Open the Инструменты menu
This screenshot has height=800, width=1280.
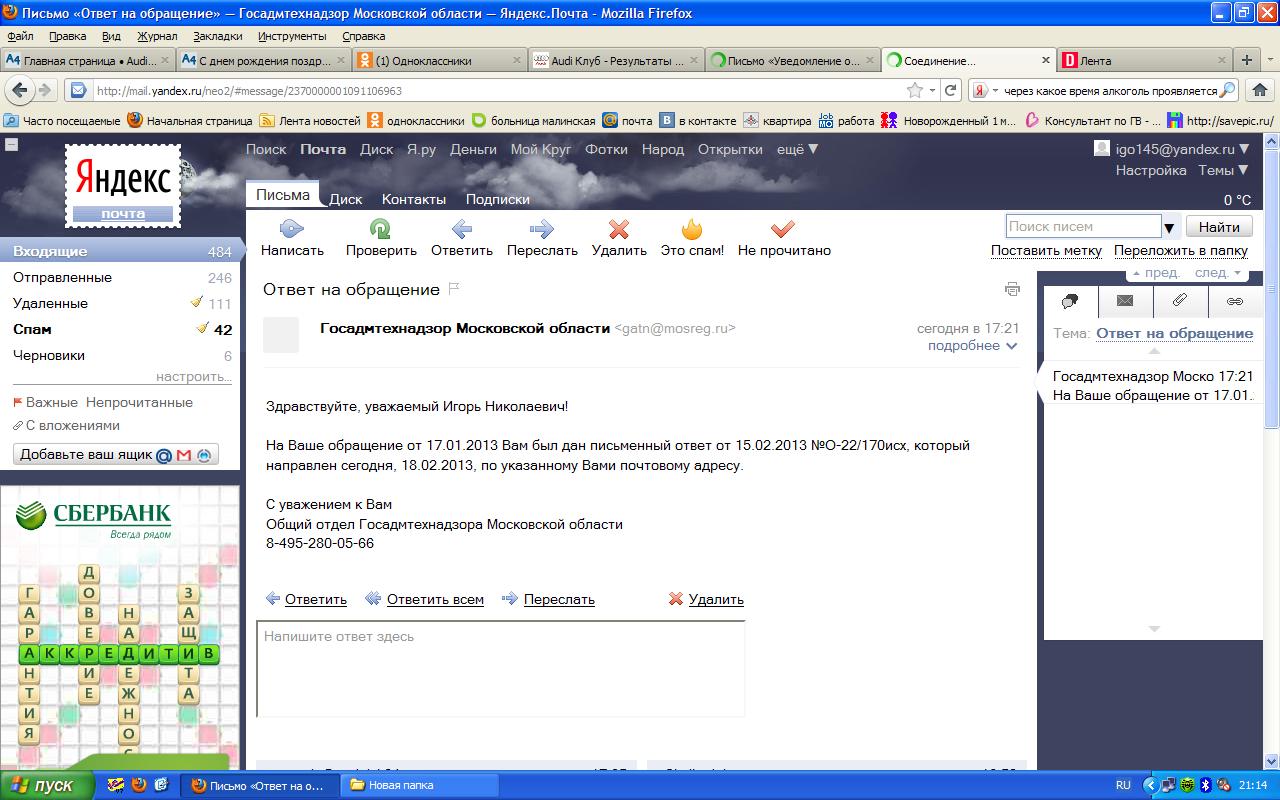[x=292, y=36]
